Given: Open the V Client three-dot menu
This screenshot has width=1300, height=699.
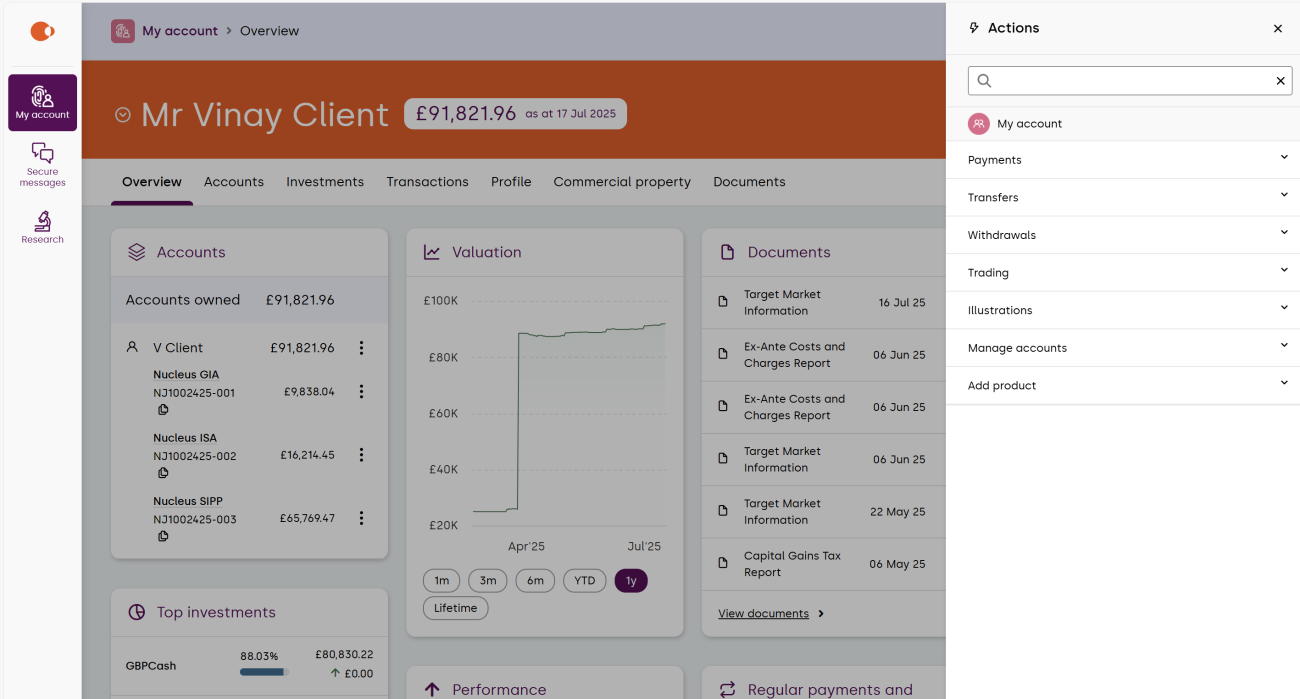Looking at the screenshot, I should 361,348.
